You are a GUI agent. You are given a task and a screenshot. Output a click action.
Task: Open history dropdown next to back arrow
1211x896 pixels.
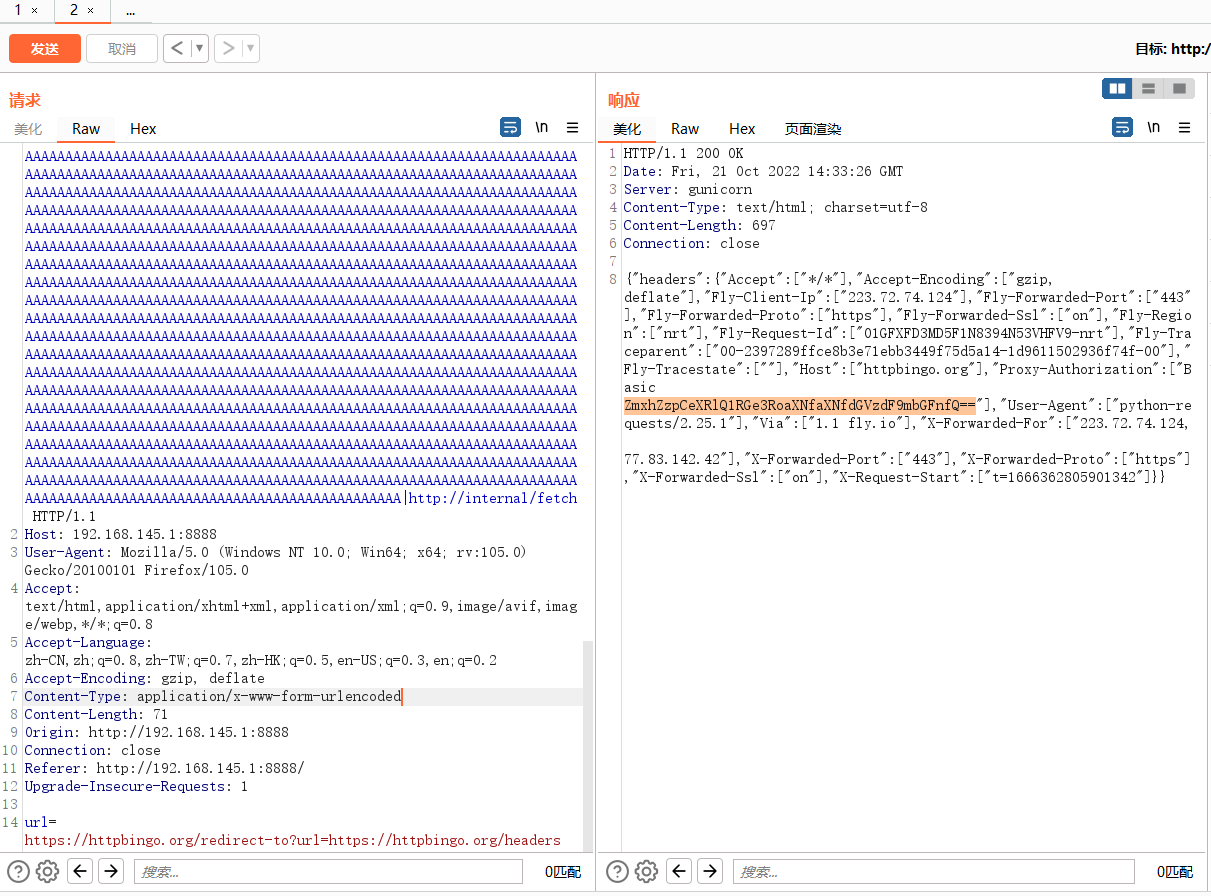click(x=200, y=48)
